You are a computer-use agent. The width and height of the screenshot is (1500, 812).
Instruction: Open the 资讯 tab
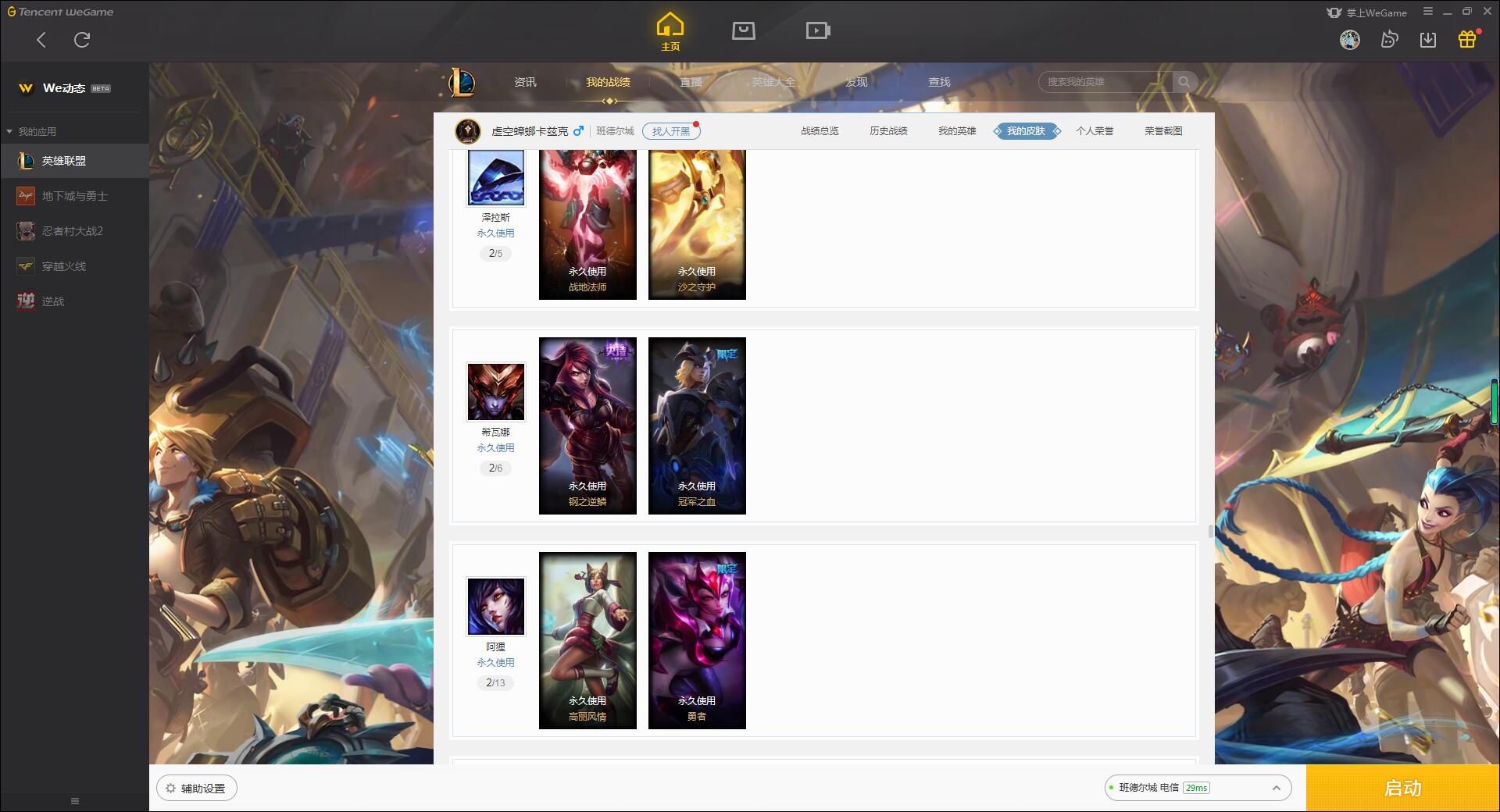pyautogui.click(x=525, y=82)
